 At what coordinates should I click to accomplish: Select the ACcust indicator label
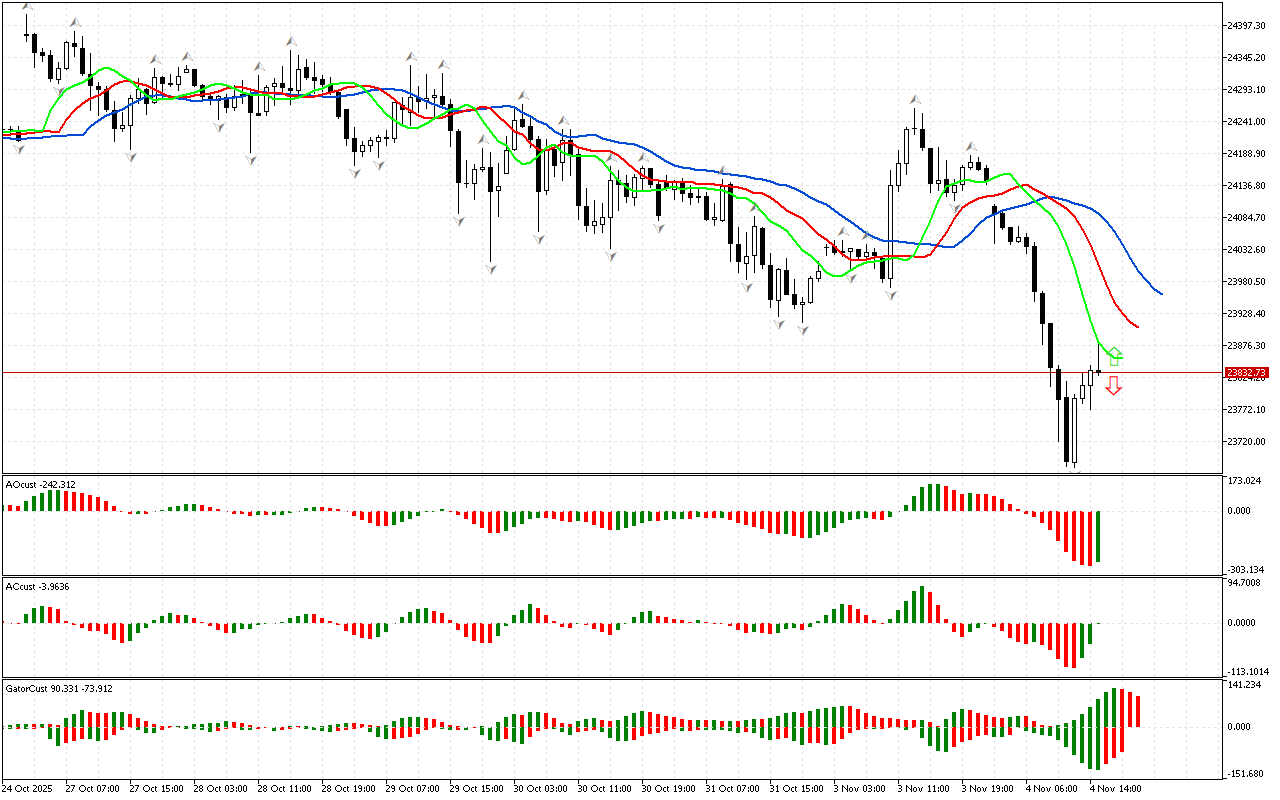pos(38,586)
